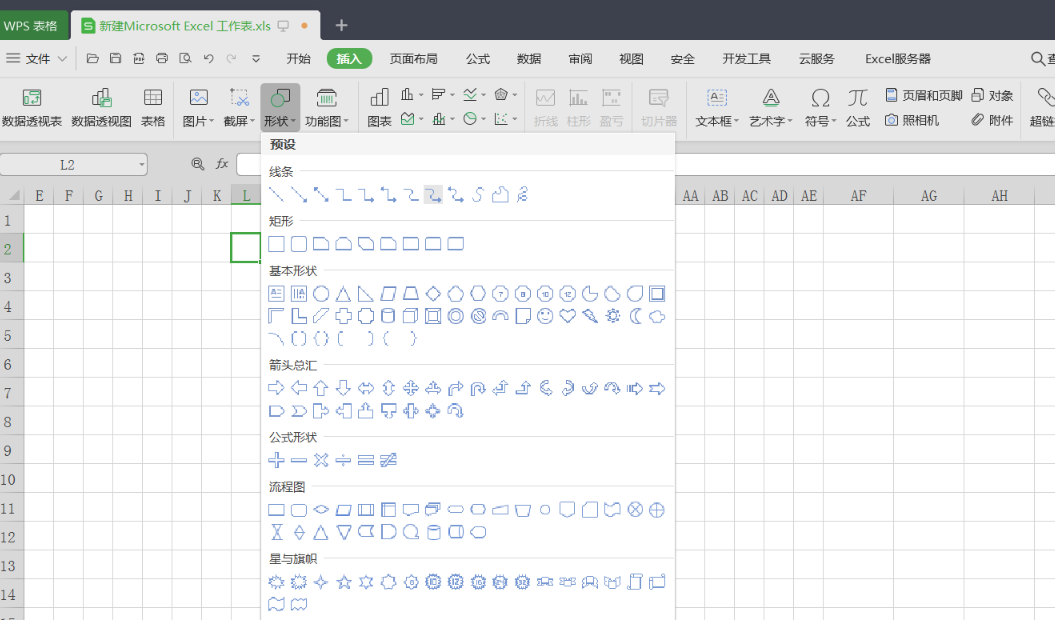Click the save icon in quick toolbar
The image size is (1055, 620).
tap(116, 59)
